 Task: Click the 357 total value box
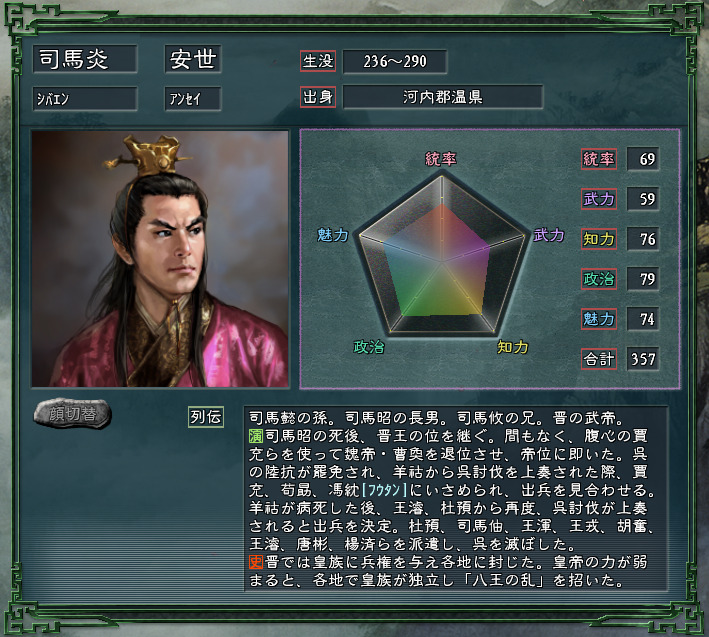(643, 359)
